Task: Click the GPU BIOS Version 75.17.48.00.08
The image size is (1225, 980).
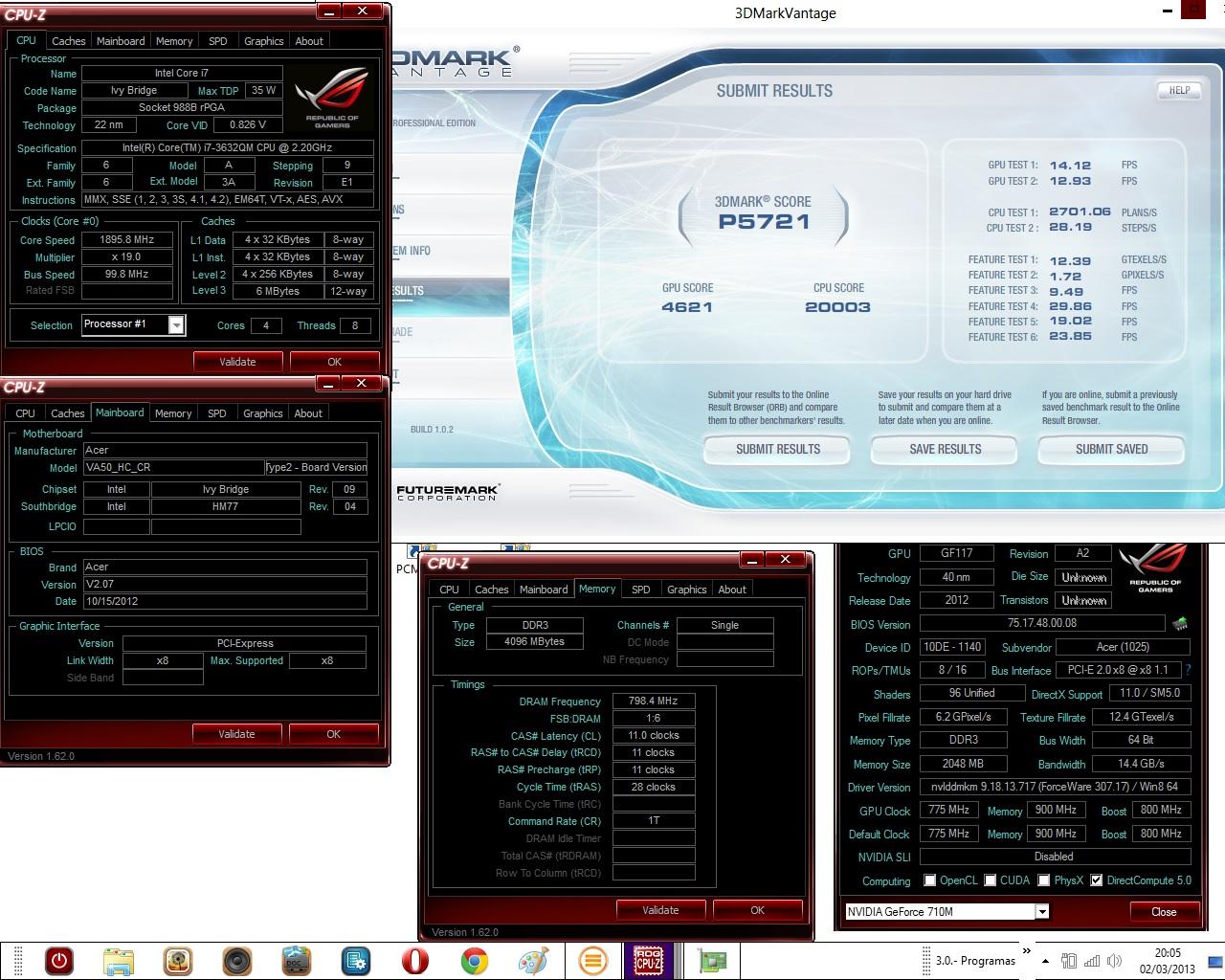Action: (1042, 623)
